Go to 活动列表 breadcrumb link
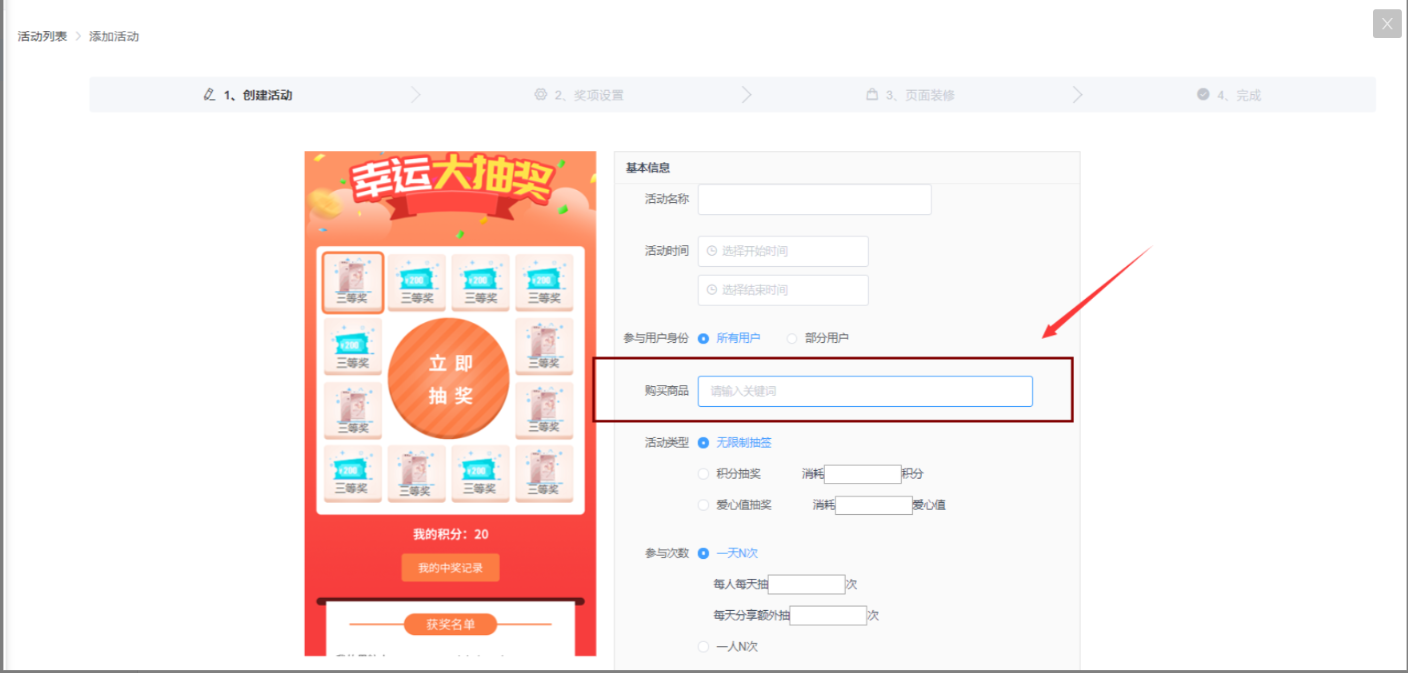This screenshot has height=673, width=1408. (42, 36)
